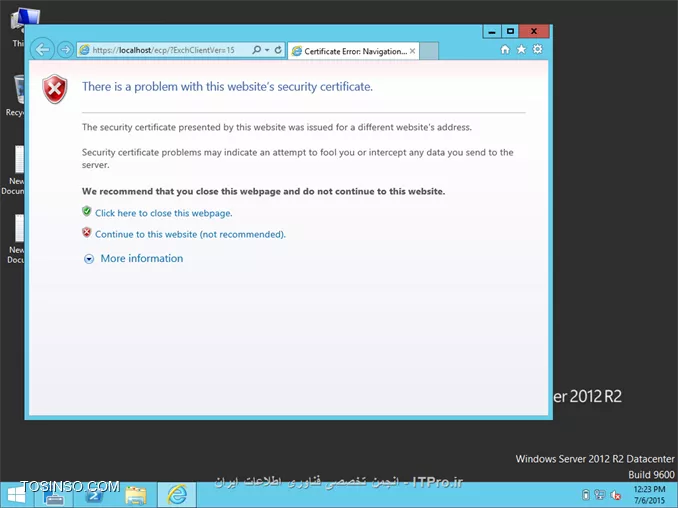Open Favorites with the star icon
The width and height of the screenshot is (678, 508).
[x=521, y=49]
